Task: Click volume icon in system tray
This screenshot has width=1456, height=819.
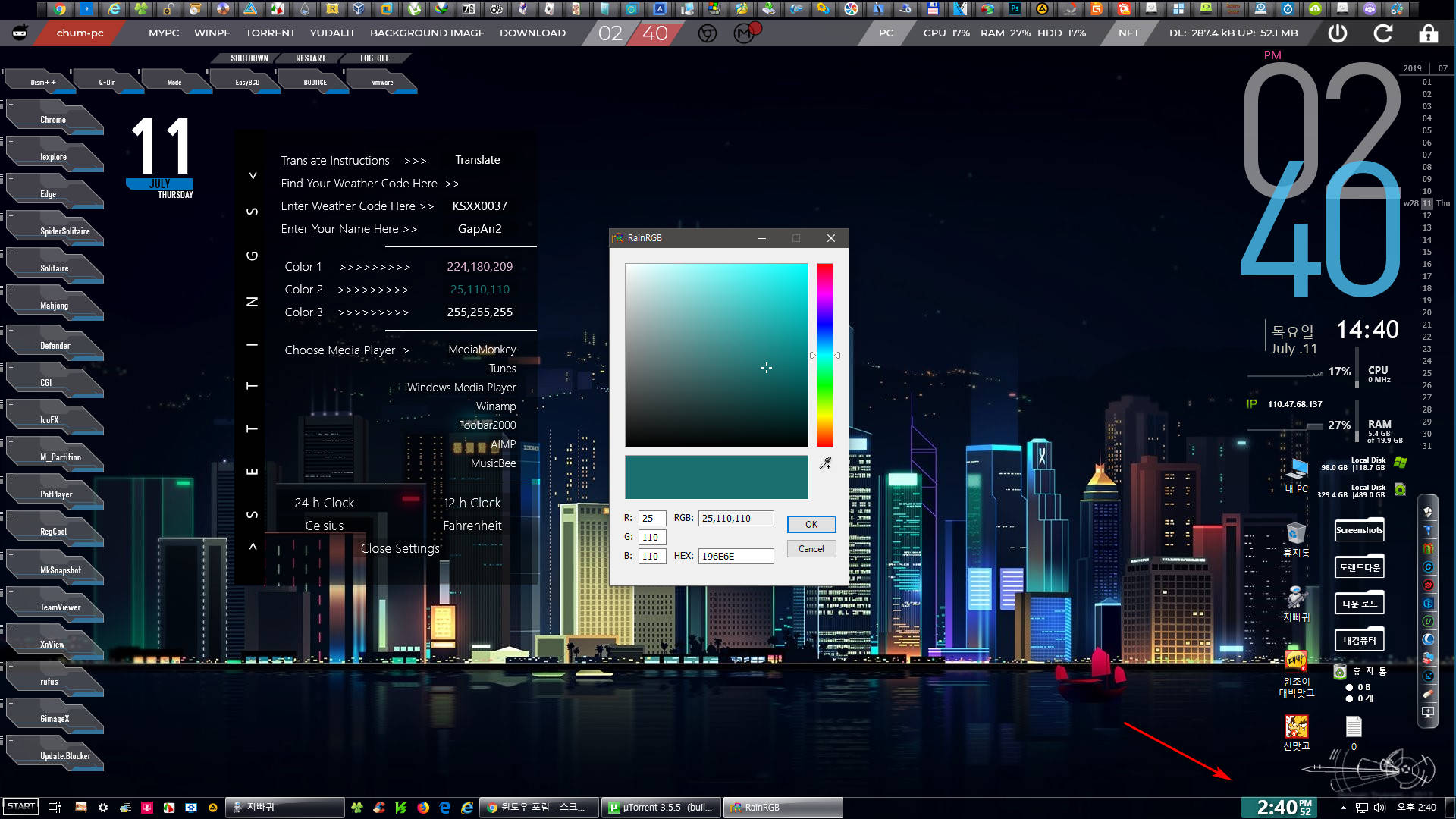Action: [1379, 808]
